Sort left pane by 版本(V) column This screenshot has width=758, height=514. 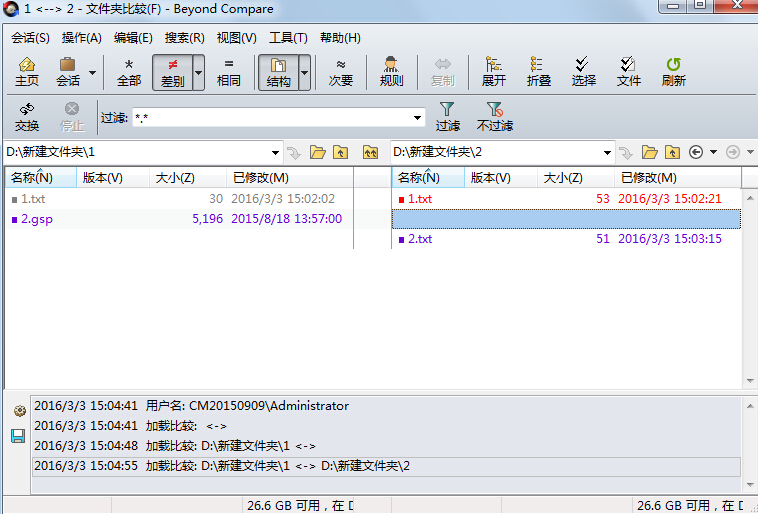[113, 178]
